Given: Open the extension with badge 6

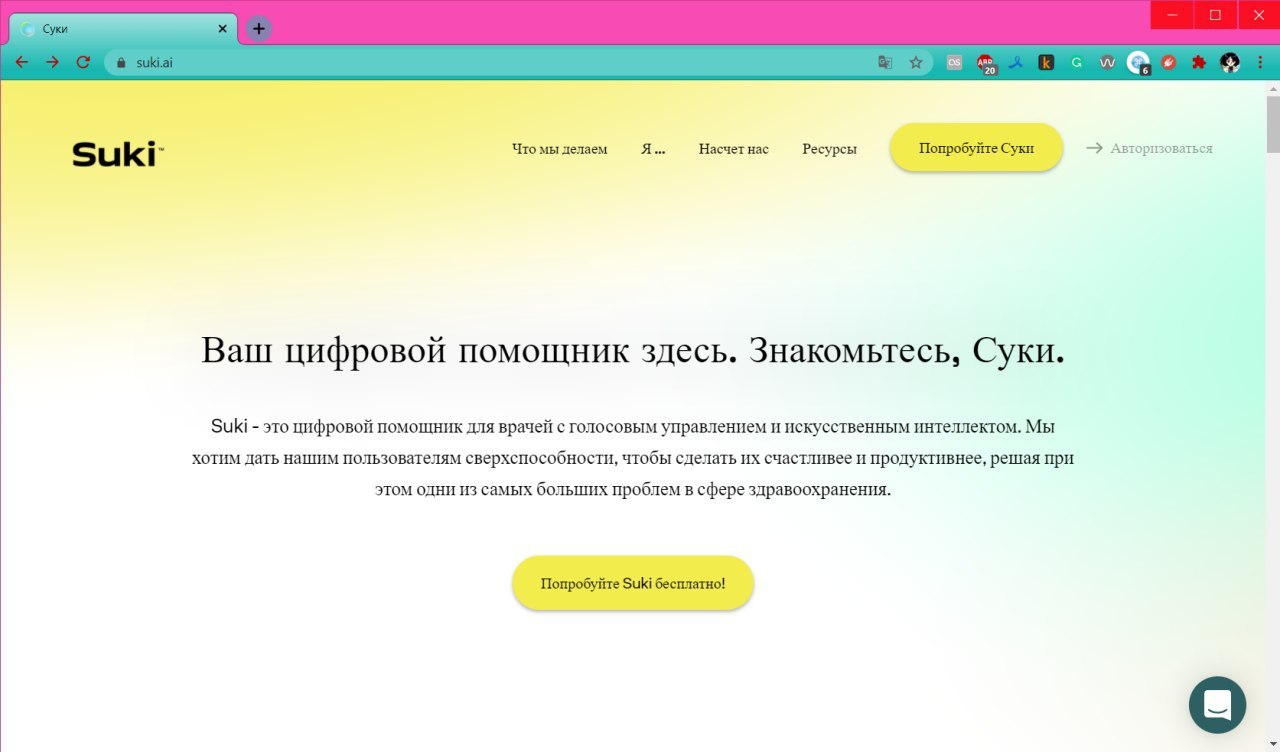Looking at the screenshot, I should 1138,63.
